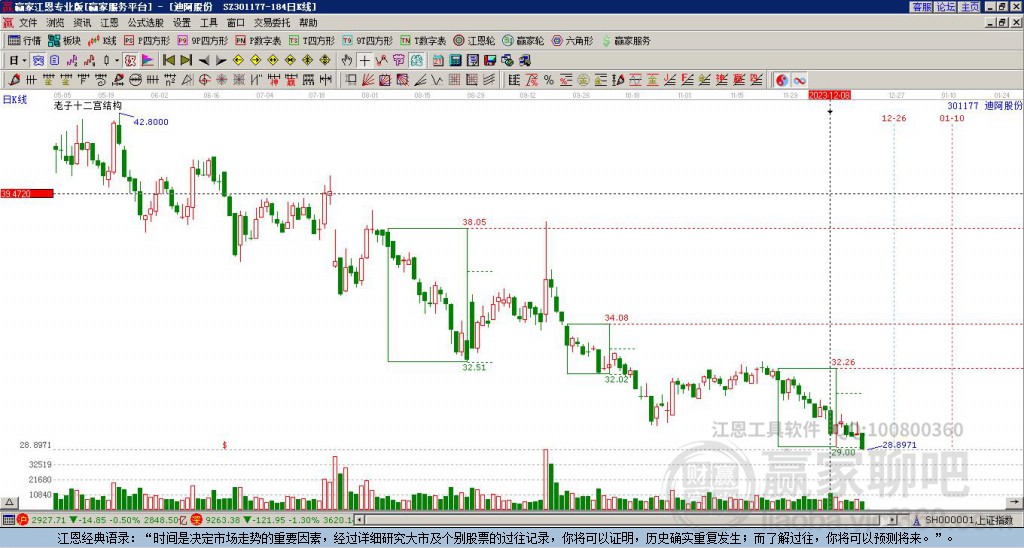Click the 主页 homepage link
The height and width of the screenshot is (548, 1024).
point(970,7)
